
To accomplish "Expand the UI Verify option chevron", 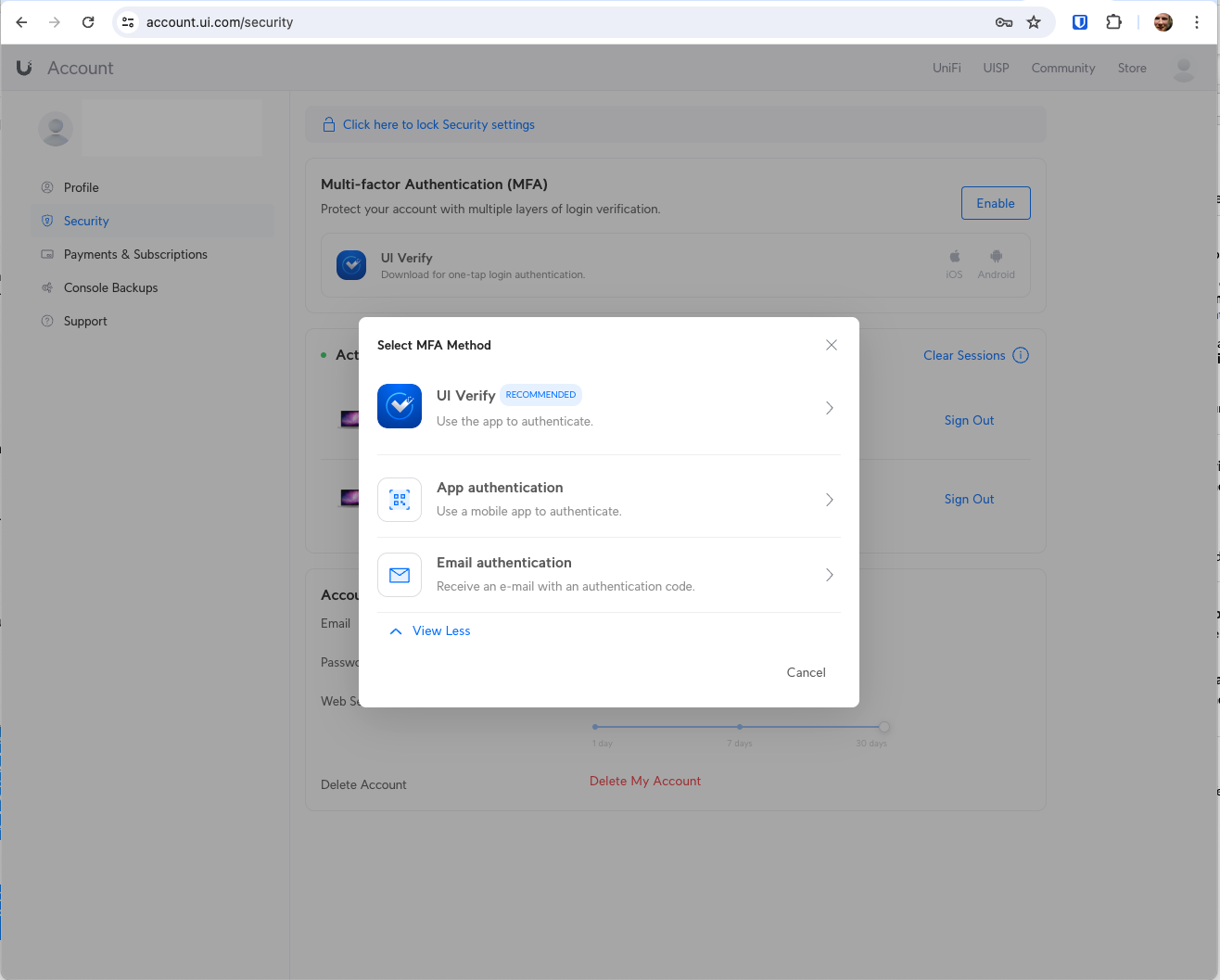I will 830,408.
